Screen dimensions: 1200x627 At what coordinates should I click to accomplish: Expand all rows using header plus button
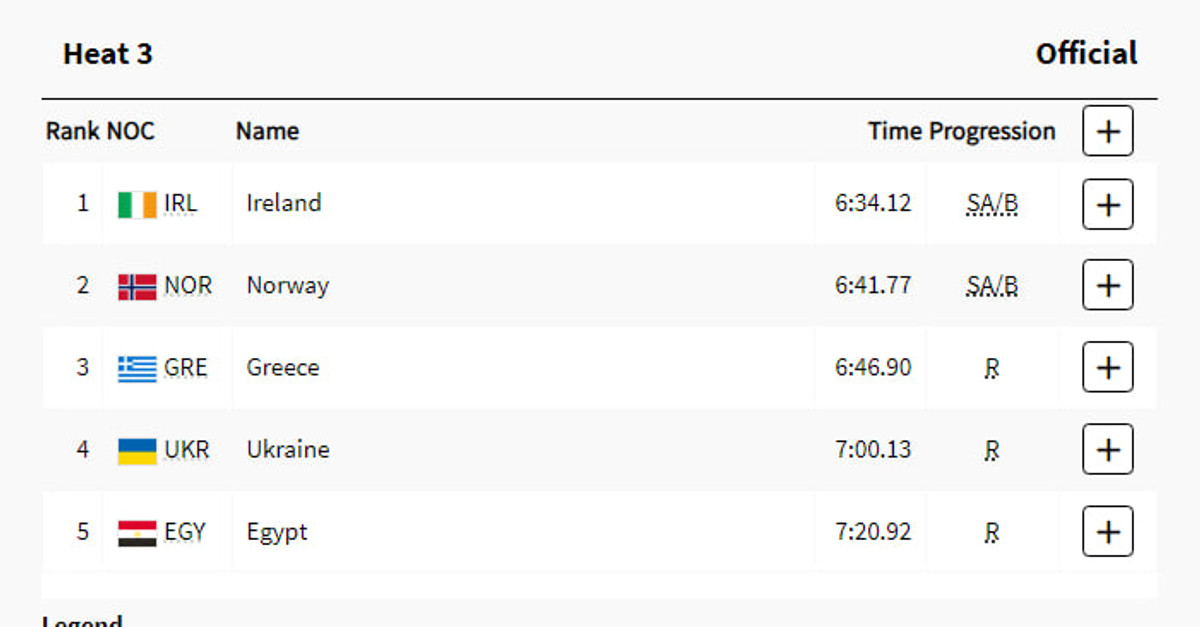coord(1107,131)
